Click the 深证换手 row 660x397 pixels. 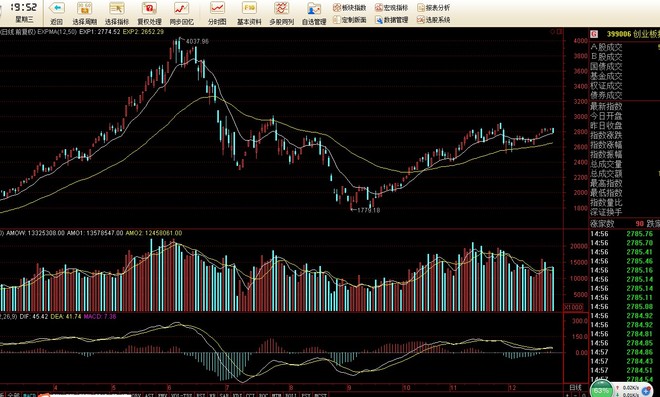[x=606, y=212]
